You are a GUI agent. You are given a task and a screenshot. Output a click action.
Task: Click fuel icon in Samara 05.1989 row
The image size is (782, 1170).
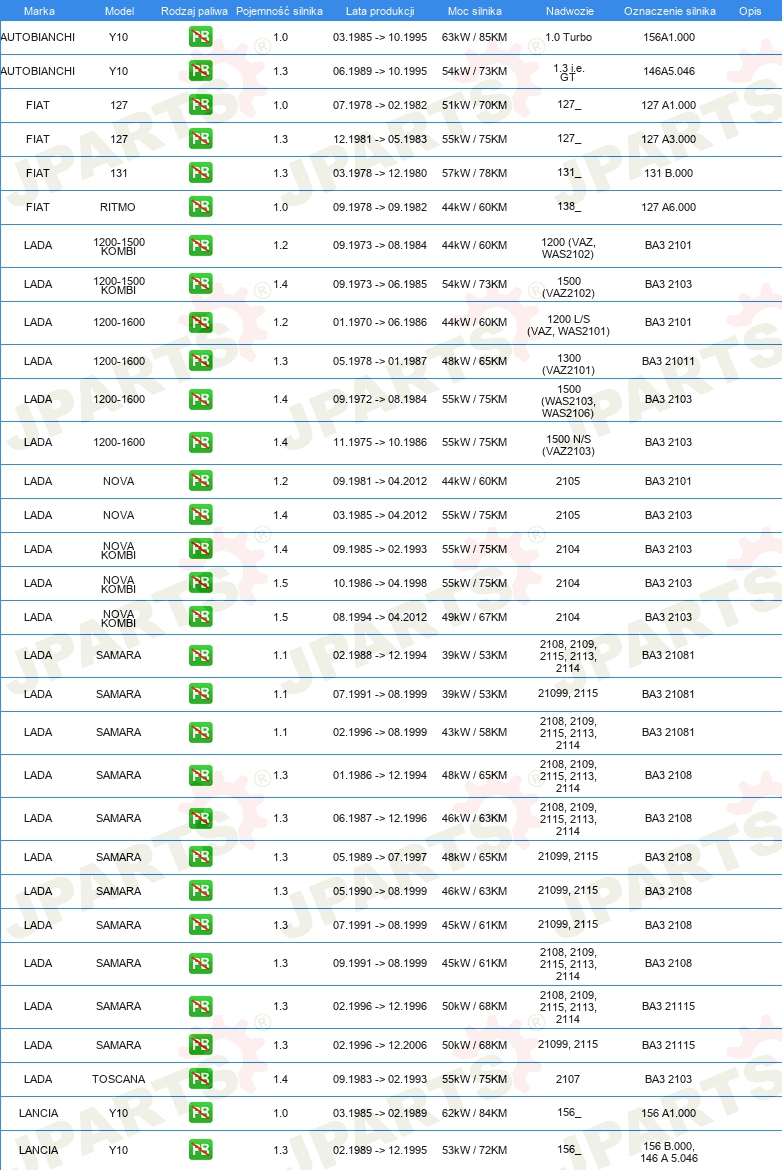[x=201, y=857]
